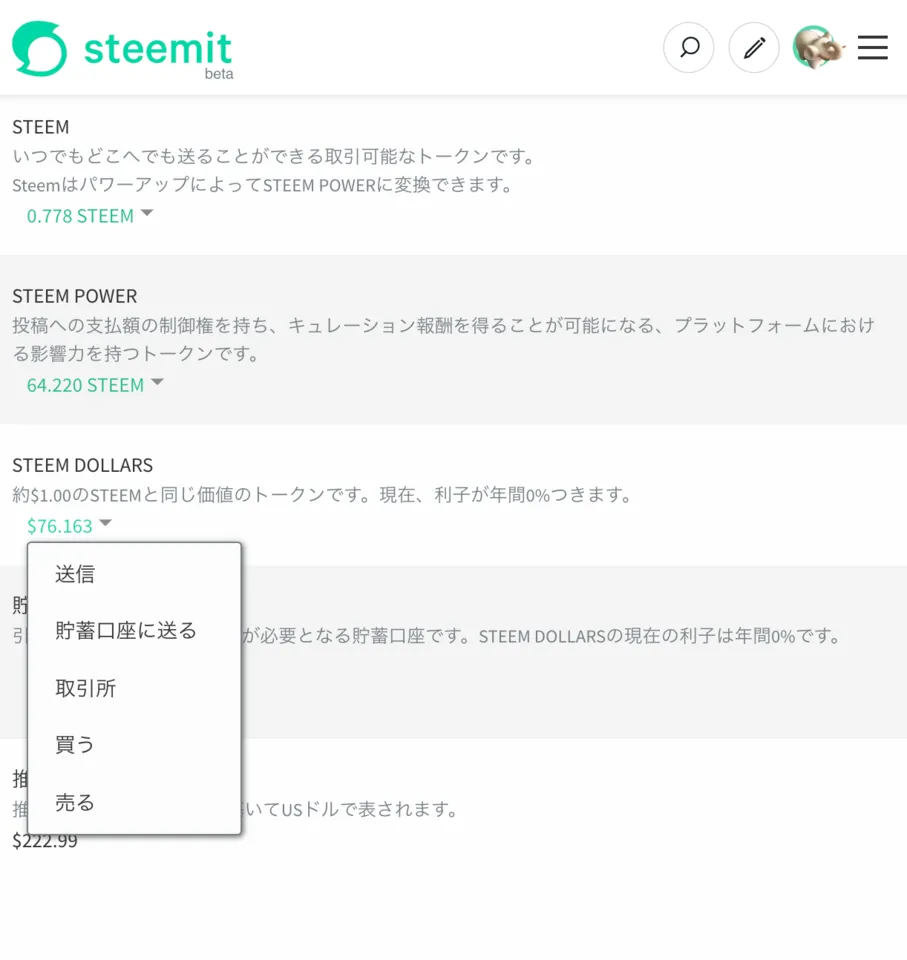Select 送信 from the open menu
This screenshot has height=960, width=907.
[75, 573]
